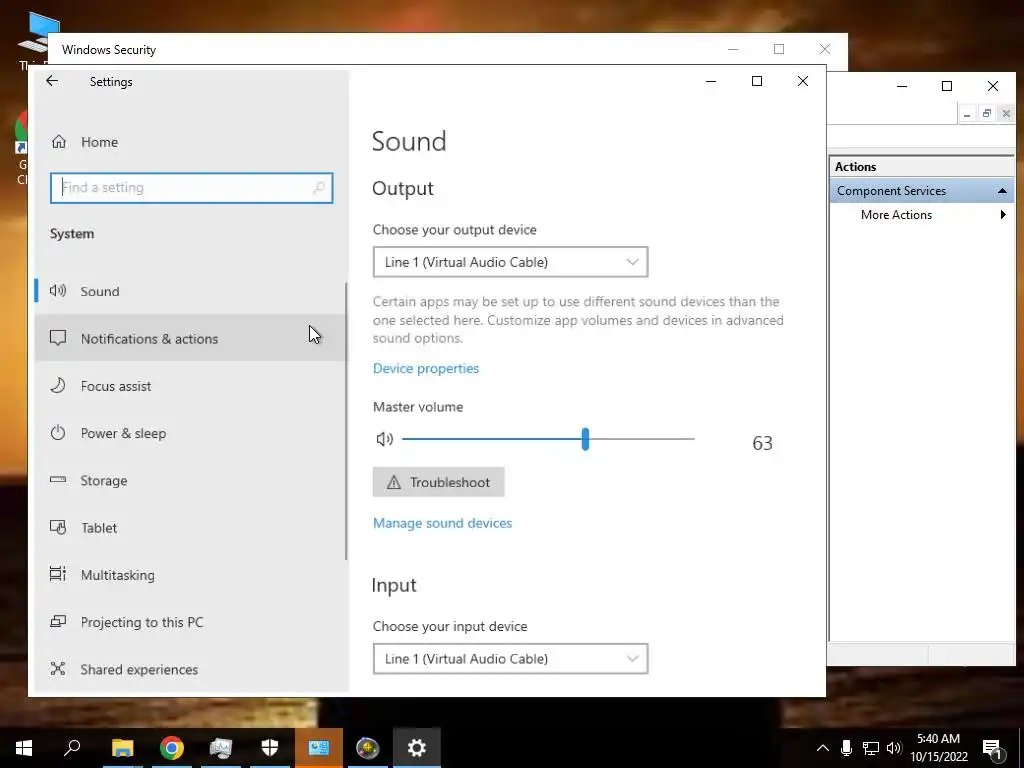This screenshot has width=1024, height=768.
Task: Open Power & sleep settings
Action: [x=191, y=433]
